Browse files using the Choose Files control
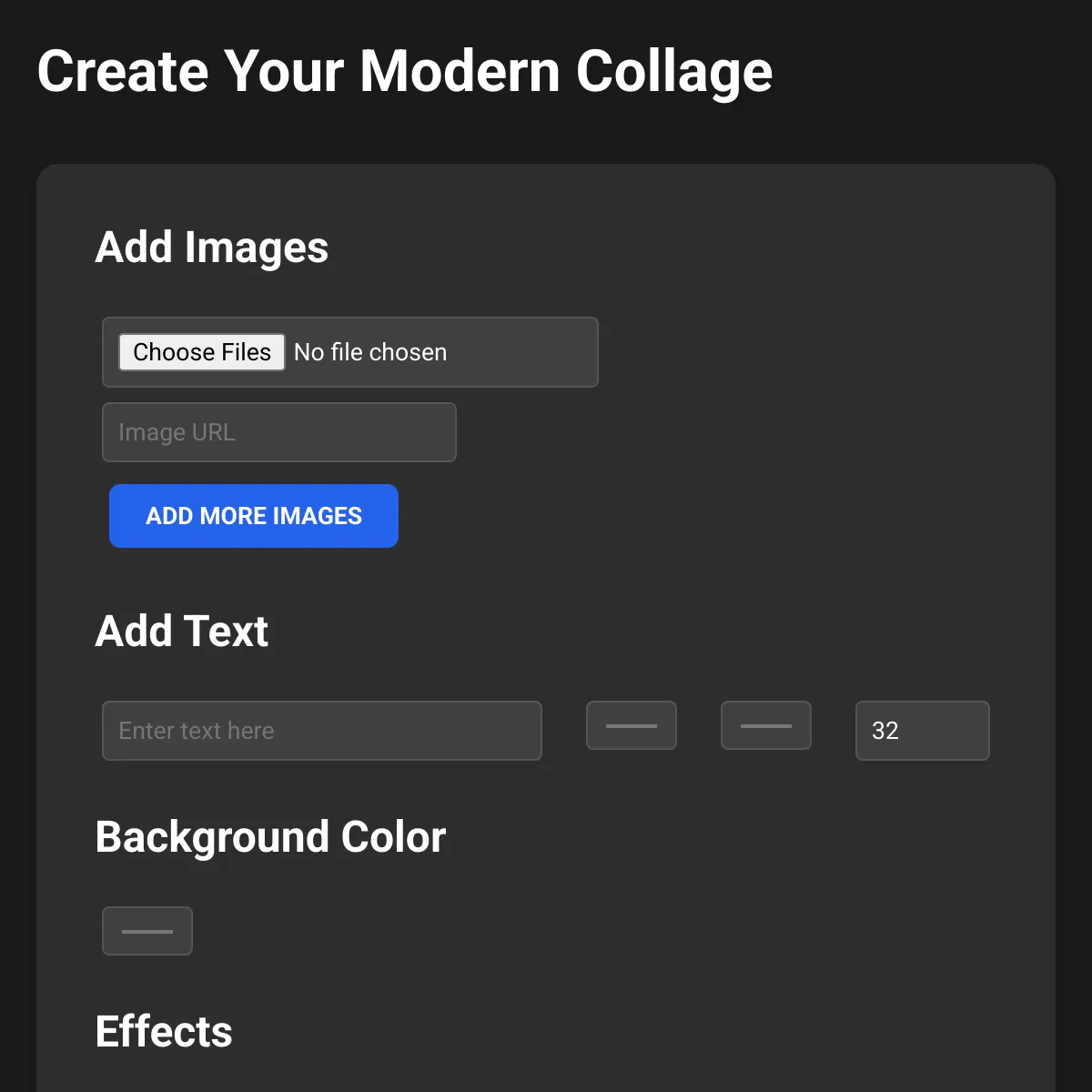The image size is (1092, 1092). 202,352
